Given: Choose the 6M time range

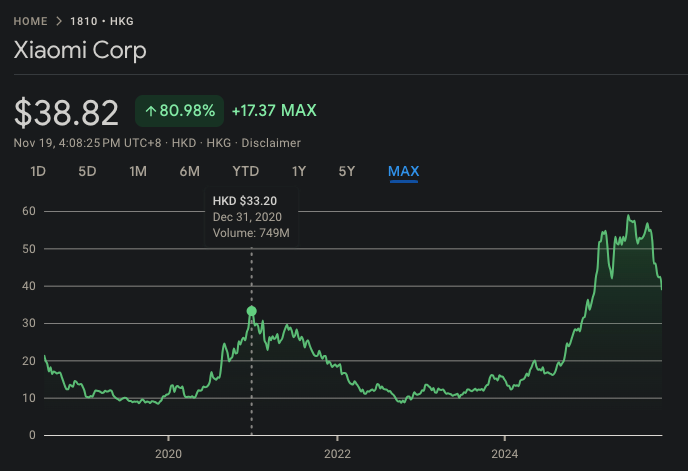Looking at the screenshot, I should (x=189, y=171).
